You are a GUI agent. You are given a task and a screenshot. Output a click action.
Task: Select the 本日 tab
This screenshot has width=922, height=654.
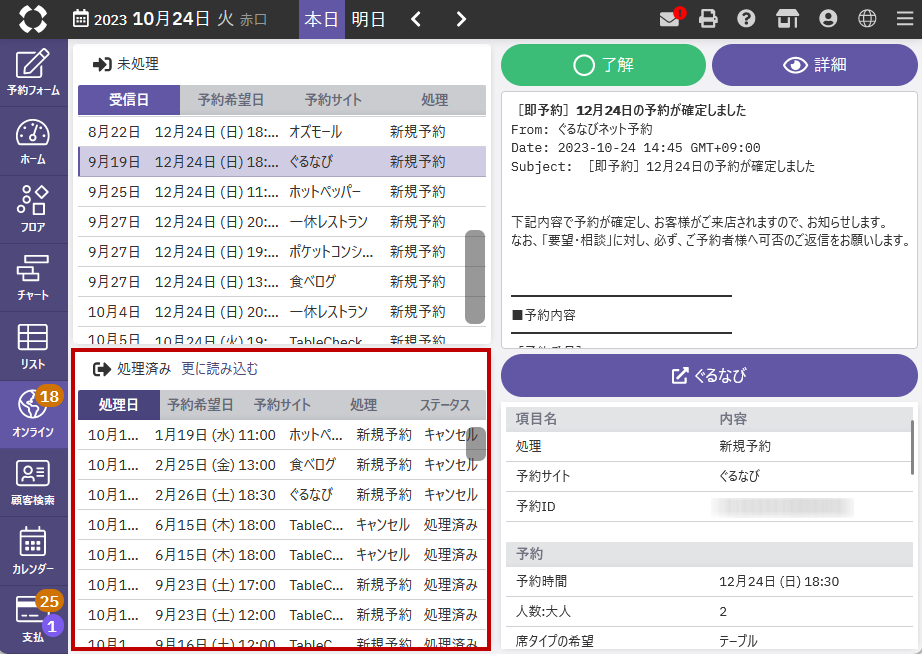click(x=321, y=19)
